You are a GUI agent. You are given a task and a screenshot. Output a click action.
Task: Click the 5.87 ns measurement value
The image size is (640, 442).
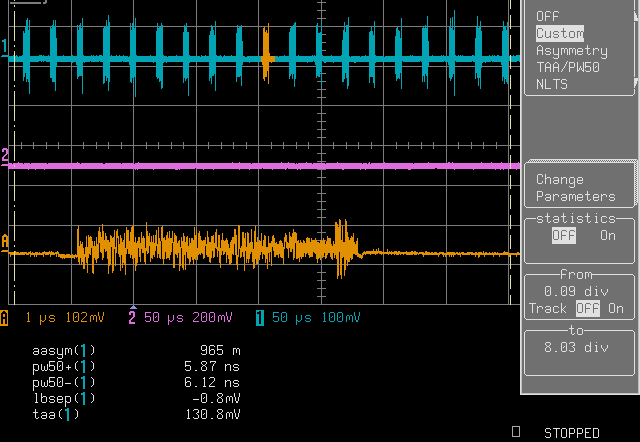point(212,366)
